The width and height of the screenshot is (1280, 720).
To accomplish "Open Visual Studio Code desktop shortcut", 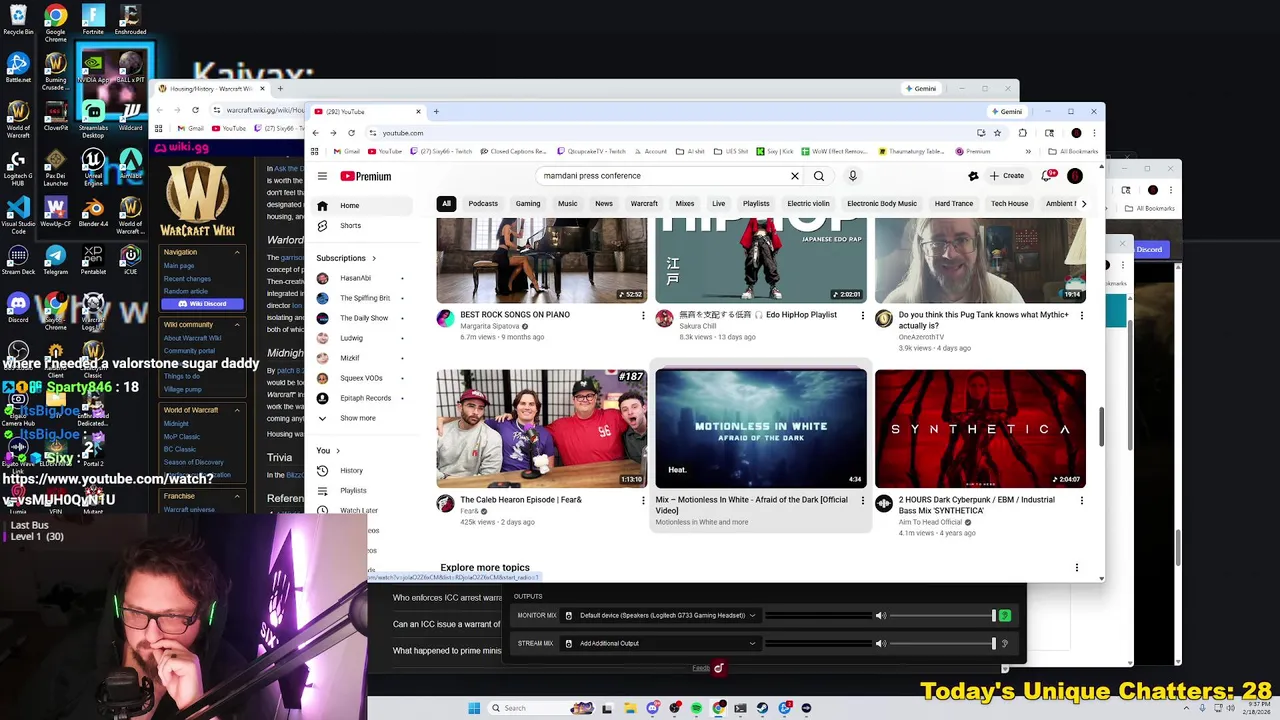I will (x=18, y=214).
